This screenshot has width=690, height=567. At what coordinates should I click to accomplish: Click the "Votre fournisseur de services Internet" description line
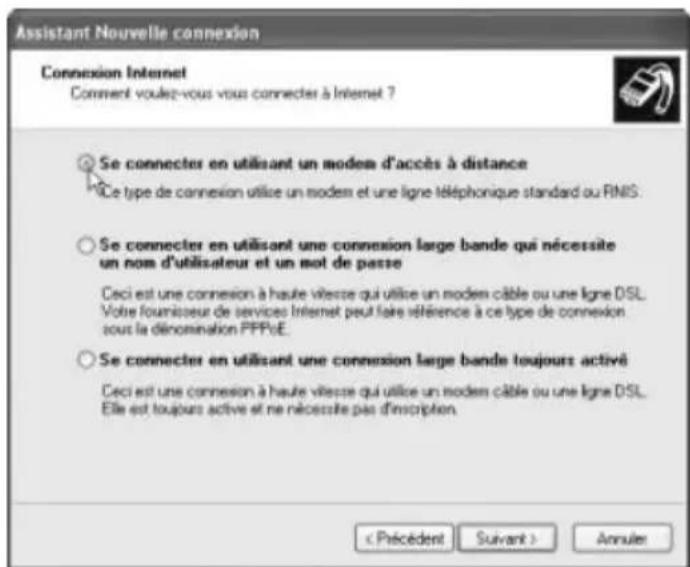click(363, 311)
